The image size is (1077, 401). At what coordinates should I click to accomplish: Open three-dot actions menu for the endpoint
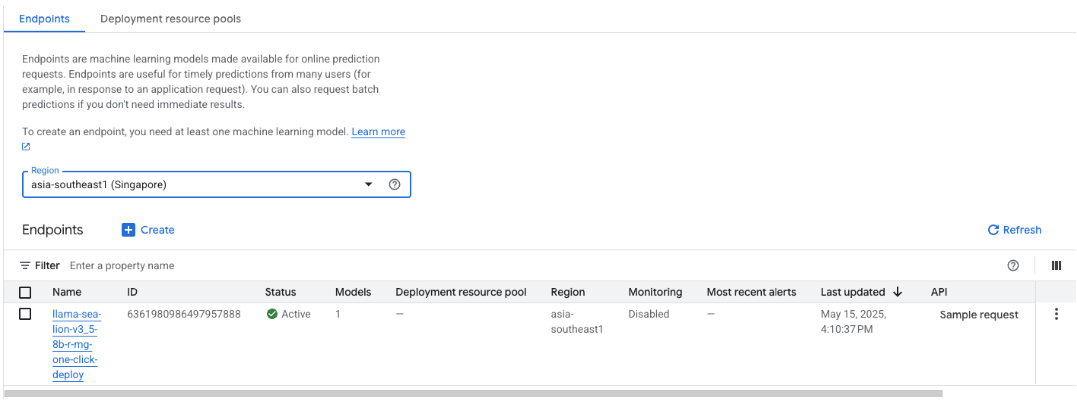(x=1056, y=314)
